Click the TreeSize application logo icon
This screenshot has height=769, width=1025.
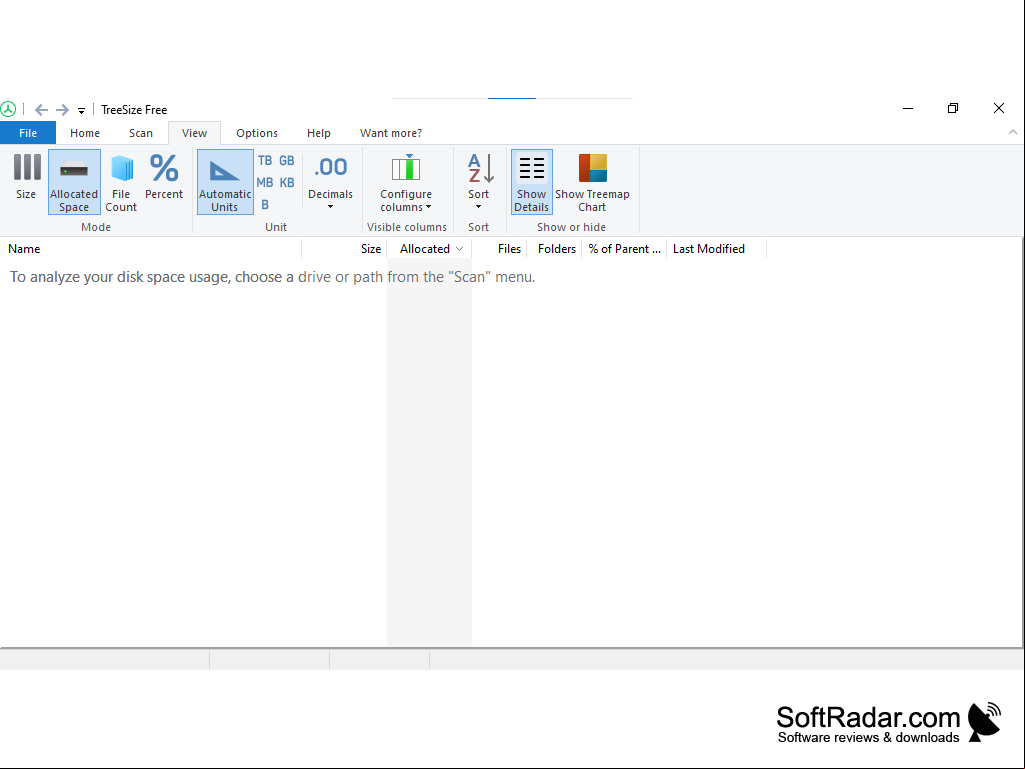pyautogui.click(x=8, y=109)
